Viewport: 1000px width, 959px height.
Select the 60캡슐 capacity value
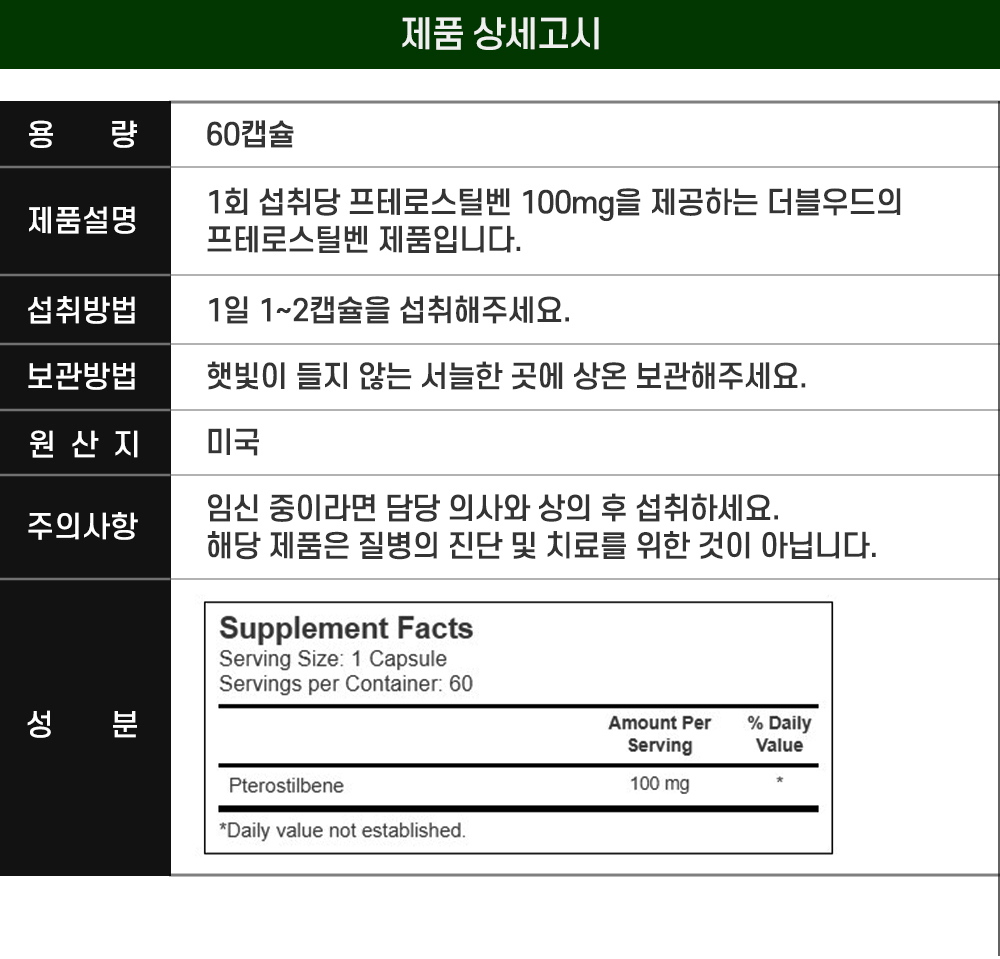coord(250,135)
